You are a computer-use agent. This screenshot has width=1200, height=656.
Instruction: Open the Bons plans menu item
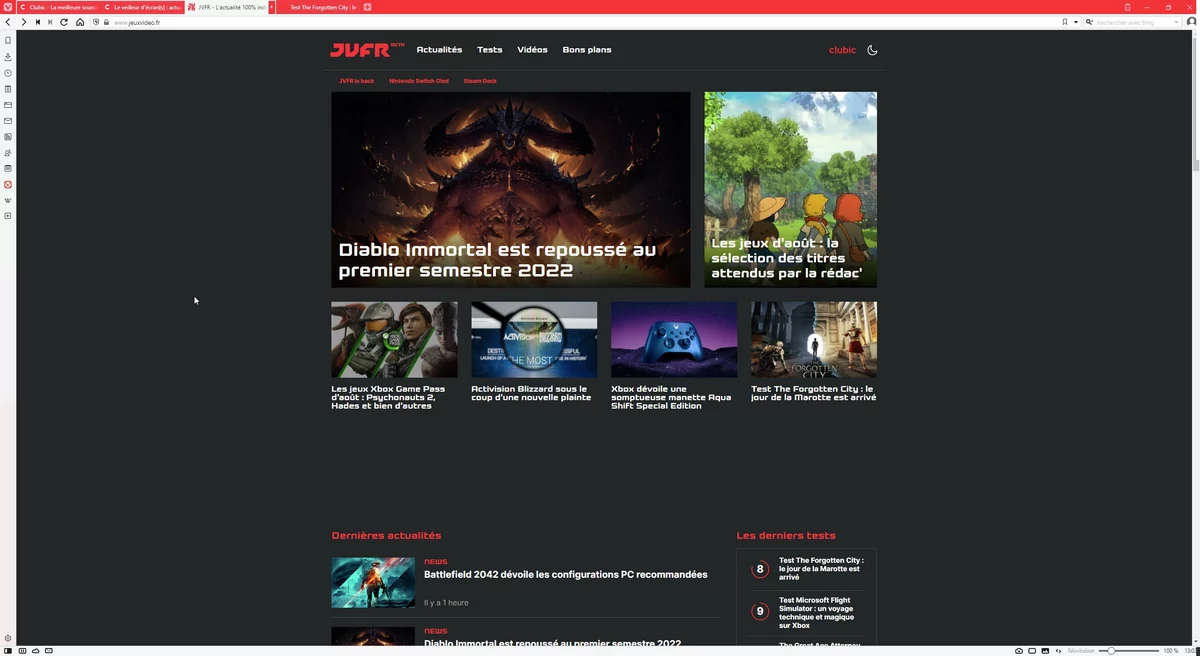click(587, 50)
